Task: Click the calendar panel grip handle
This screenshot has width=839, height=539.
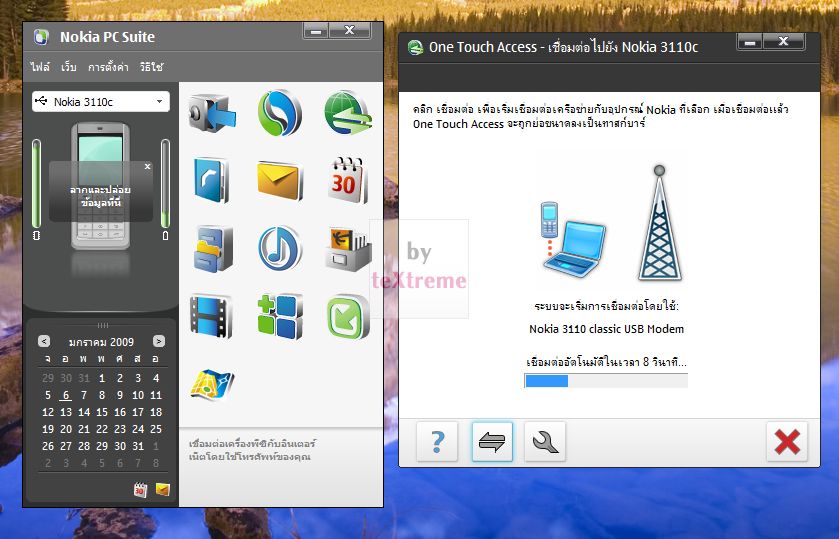Action: point(103,325)
